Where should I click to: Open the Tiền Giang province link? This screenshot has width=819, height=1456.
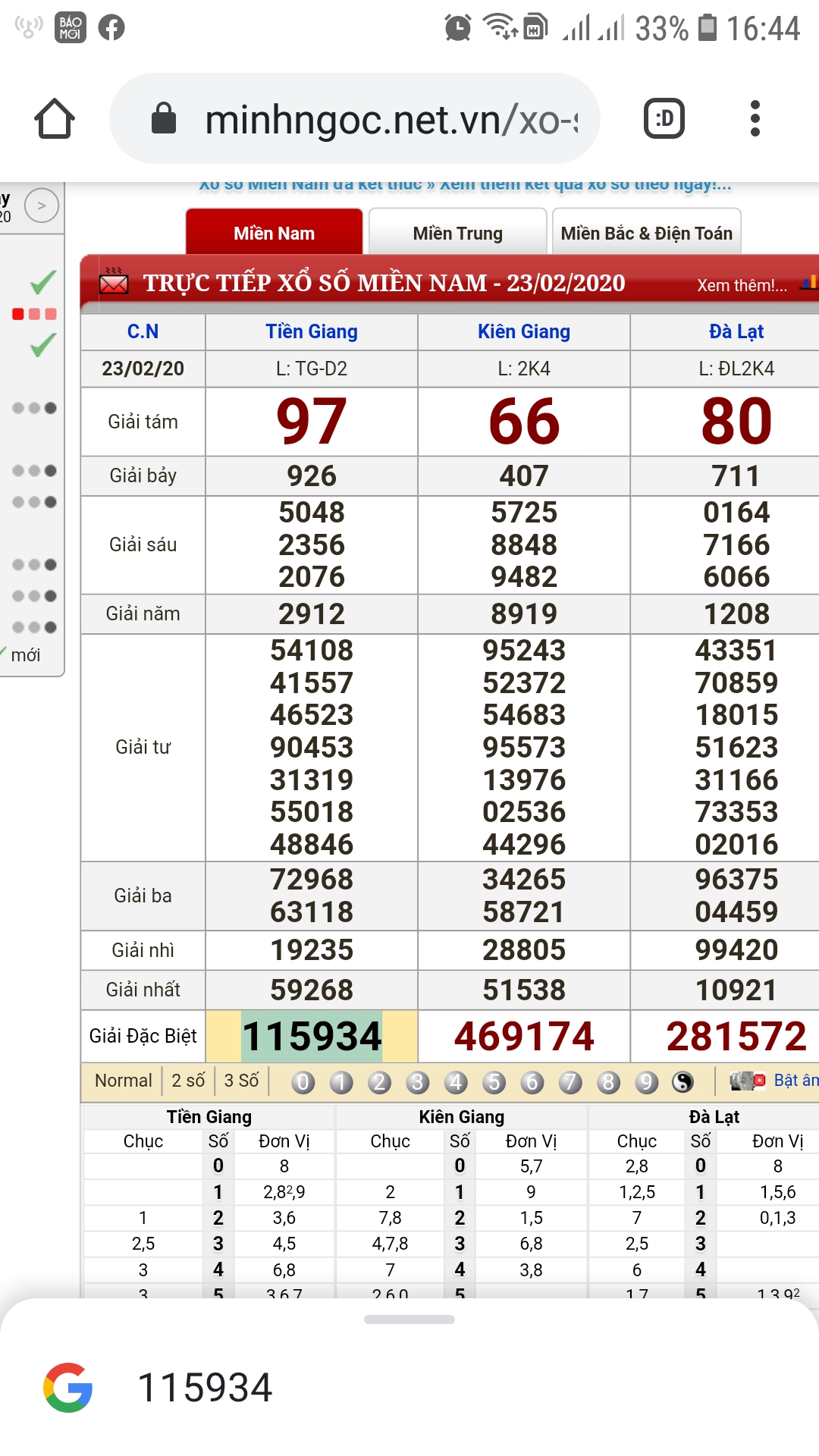tap(311, 331)
